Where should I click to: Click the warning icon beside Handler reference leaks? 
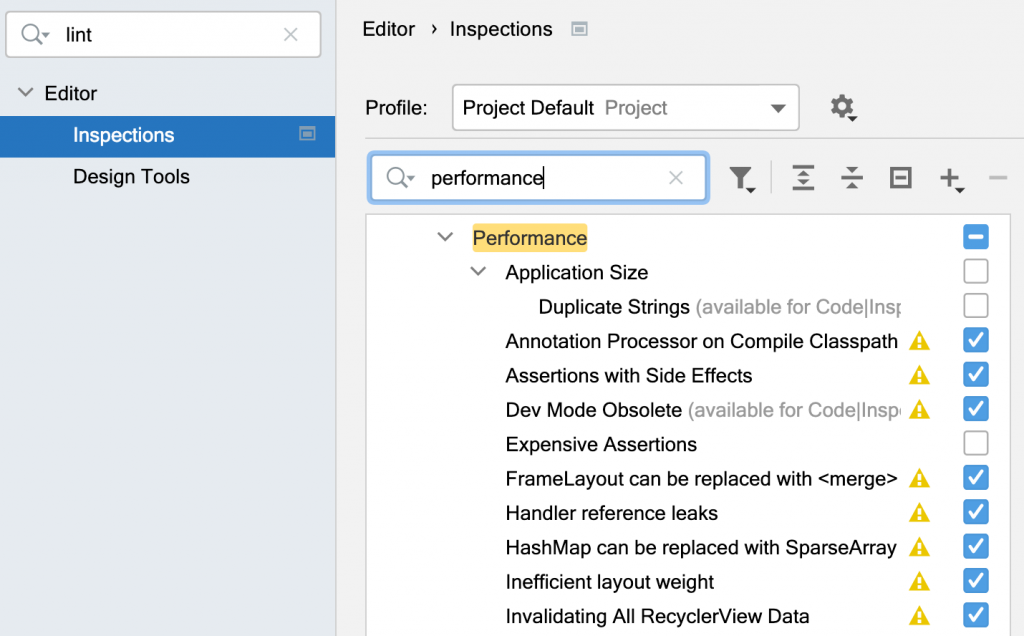(x=919, y=513)
